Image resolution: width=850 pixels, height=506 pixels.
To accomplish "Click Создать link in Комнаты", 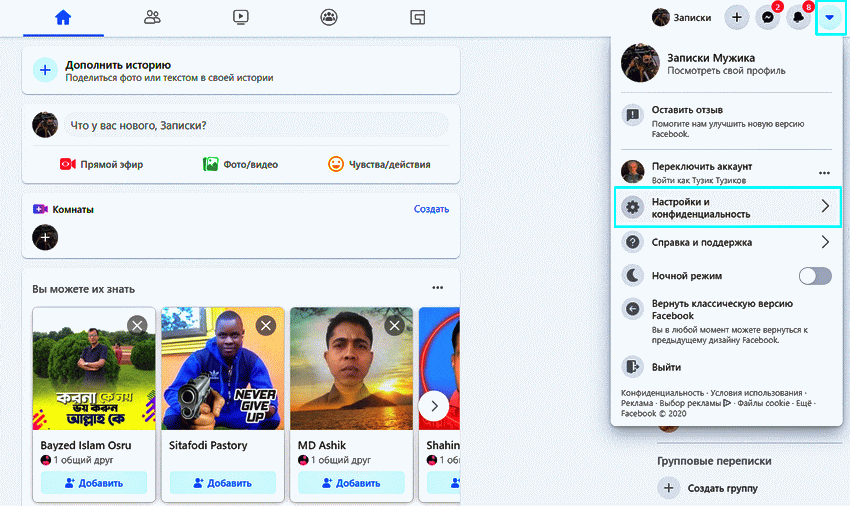I will 432,209.
